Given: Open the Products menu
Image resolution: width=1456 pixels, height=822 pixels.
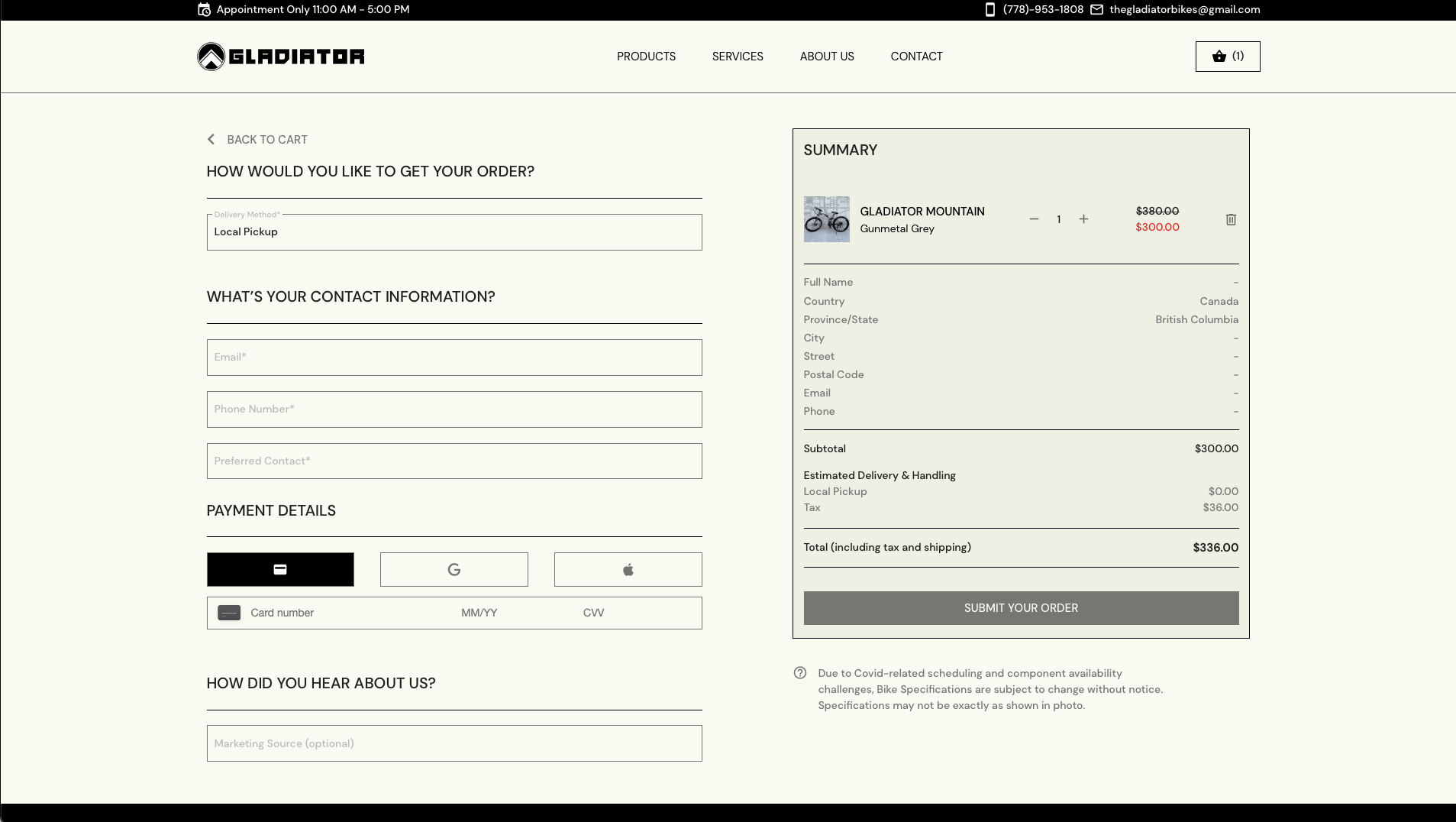Looking at the screenshot, I should pos(646,57).
